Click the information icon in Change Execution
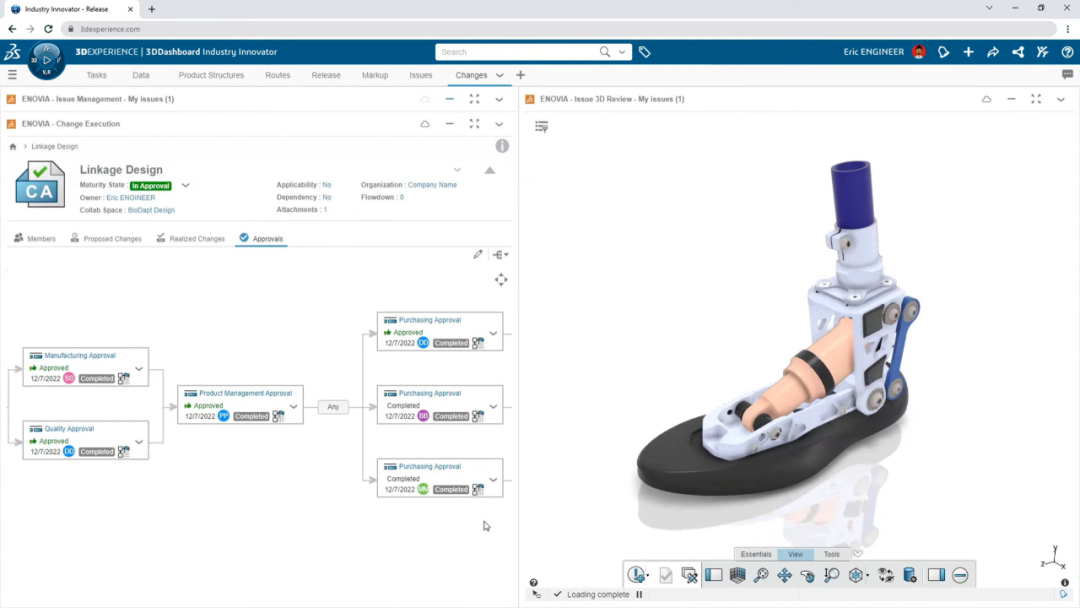 pos(502,146)
